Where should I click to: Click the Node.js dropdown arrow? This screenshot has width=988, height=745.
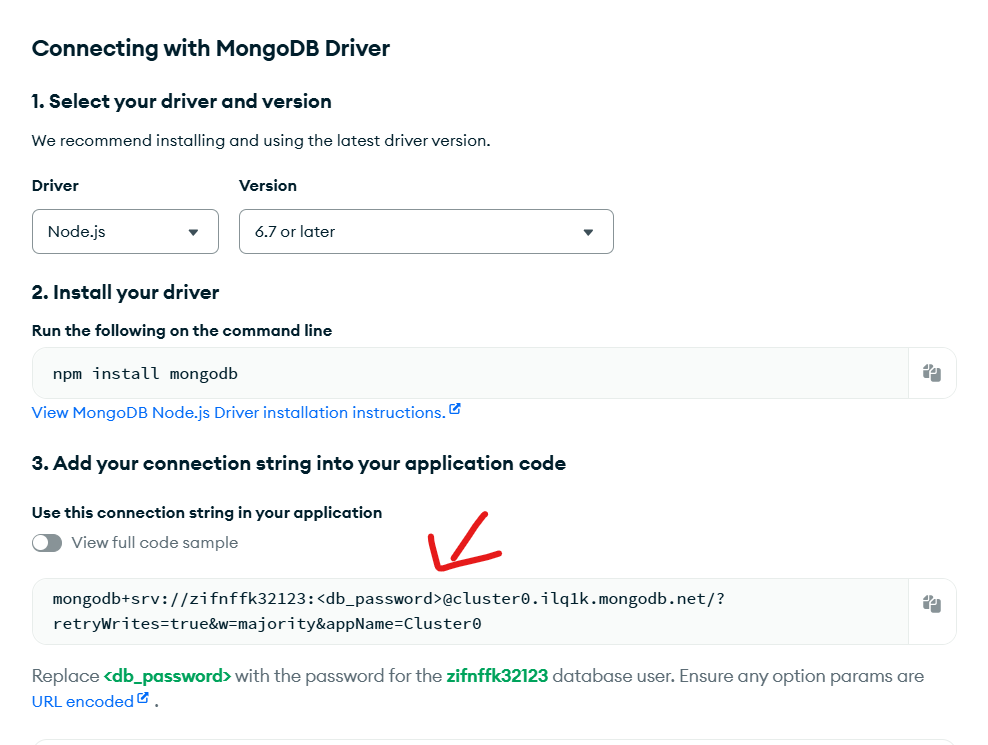pos(193,232)
